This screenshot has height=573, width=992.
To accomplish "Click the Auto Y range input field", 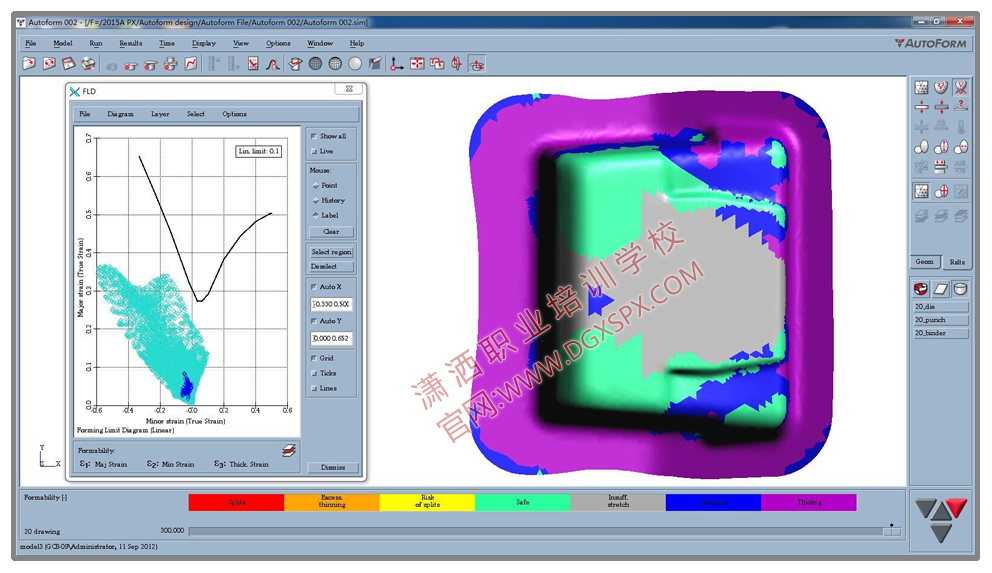I will (x=332, y=338).
